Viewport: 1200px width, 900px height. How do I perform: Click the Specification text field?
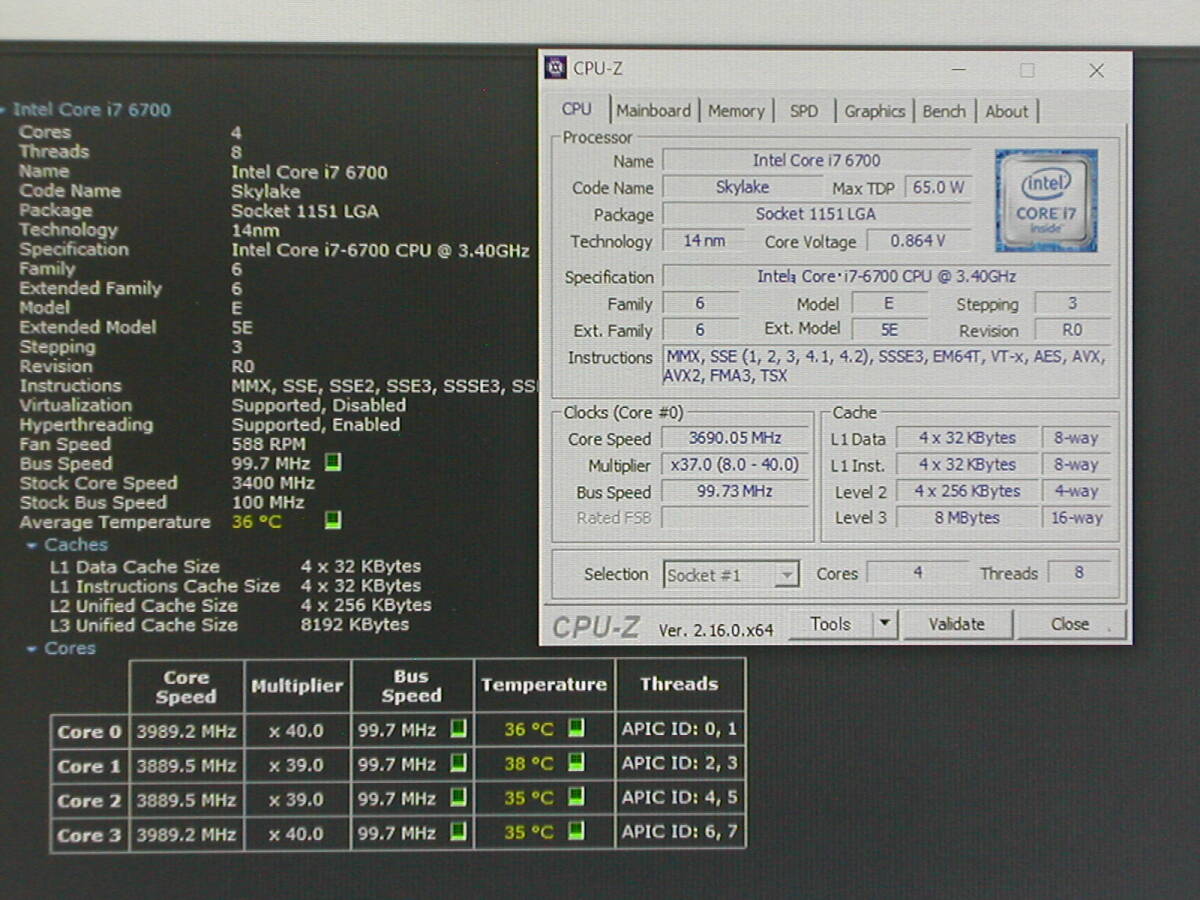[886, 277]
